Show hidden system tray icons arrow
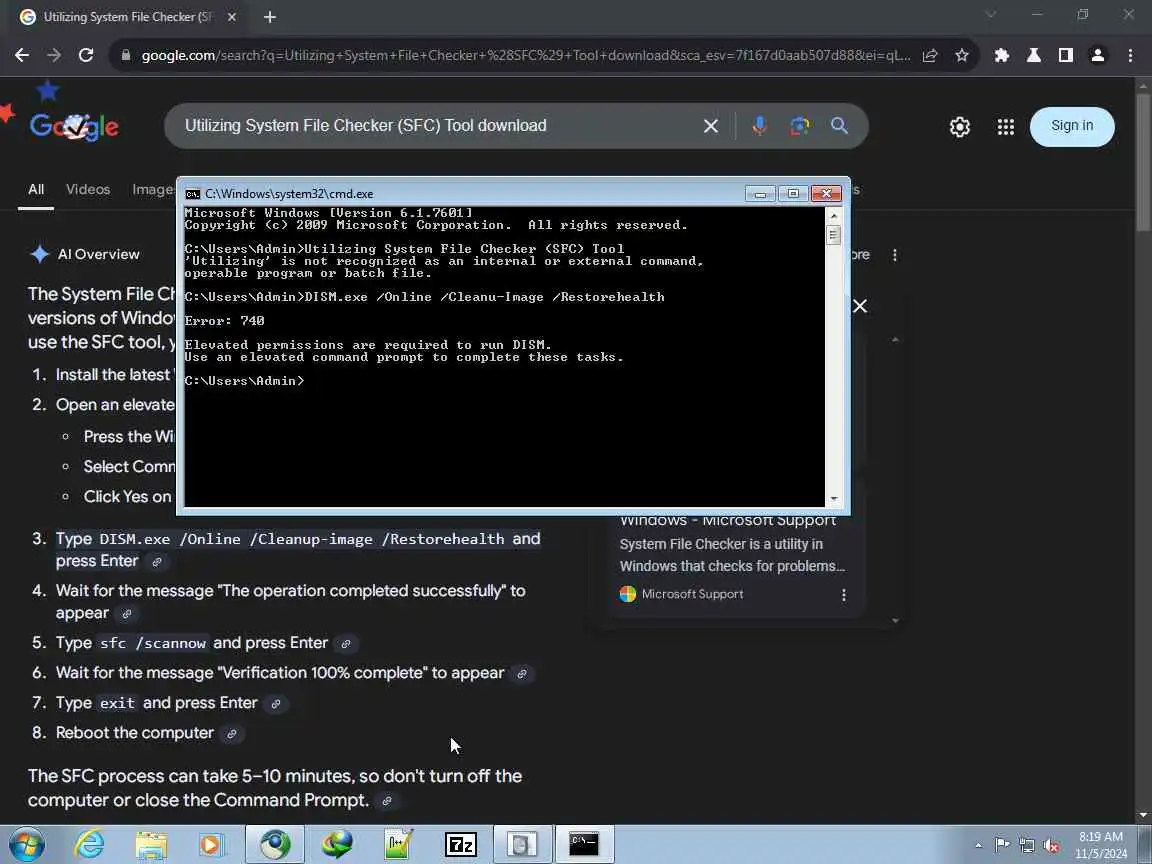This screenshot has width=1152, height=864. pyautogui.click(x=978, y=846)
